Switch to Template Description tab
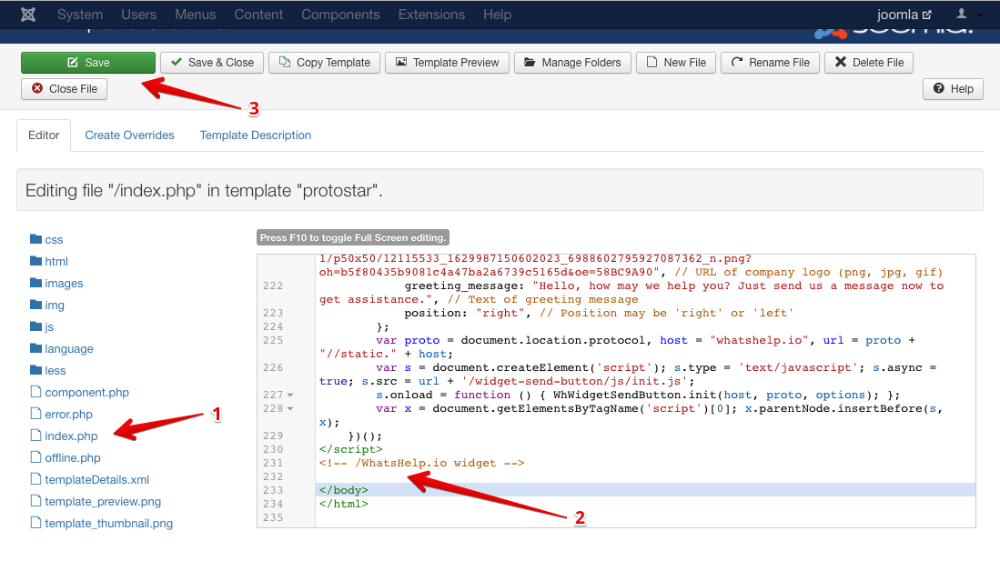This screenshot has height=571, width=1000. coord(255,135)
